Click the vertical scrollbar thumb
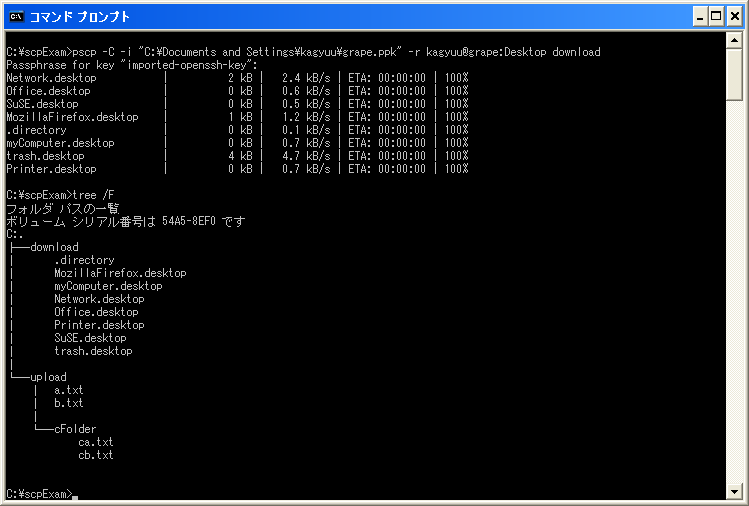Image resolution: width=749 pixels, height=506 pixels. [x=735, y=75]
